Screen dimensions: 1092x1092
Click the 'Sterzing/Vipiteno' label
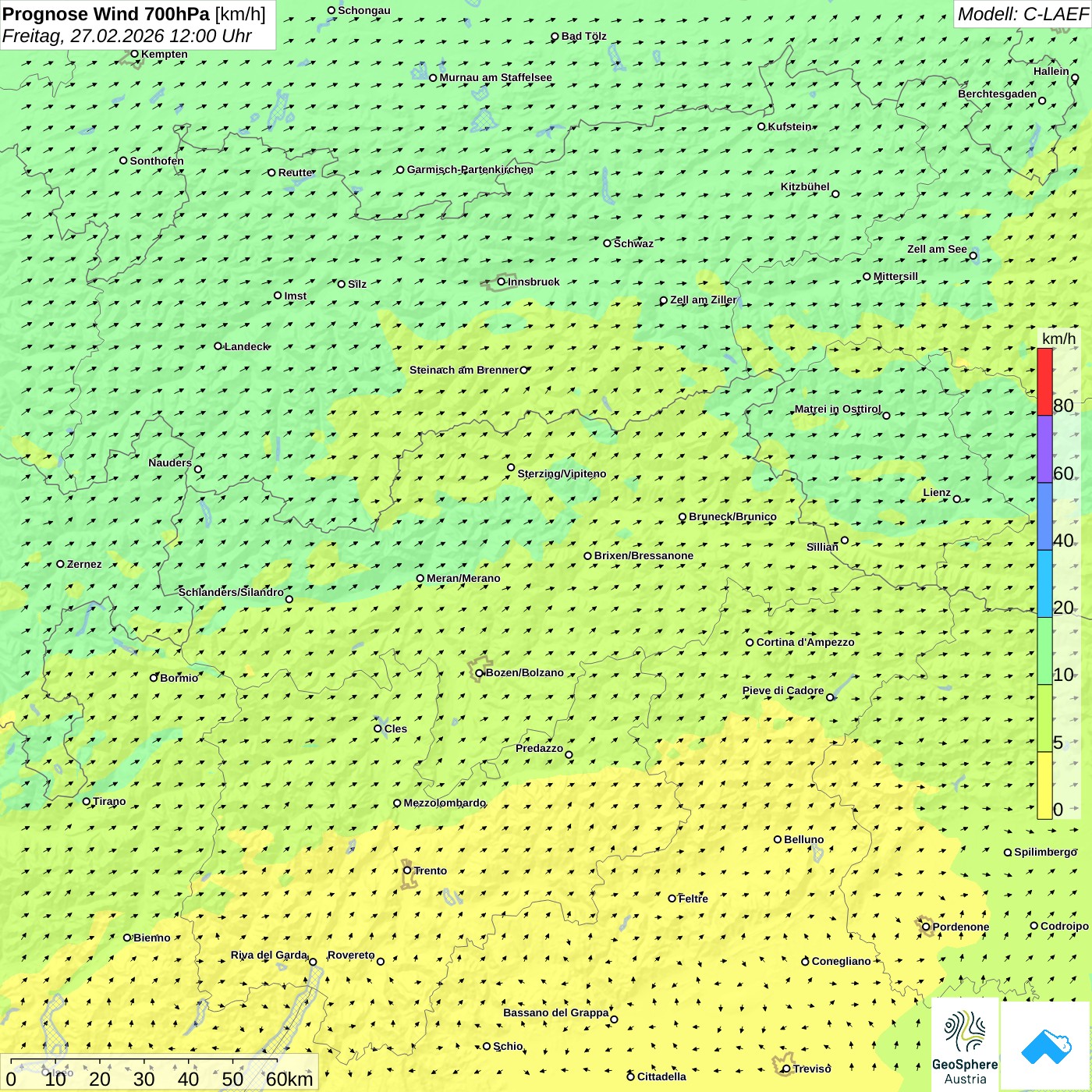pos(562,473)
